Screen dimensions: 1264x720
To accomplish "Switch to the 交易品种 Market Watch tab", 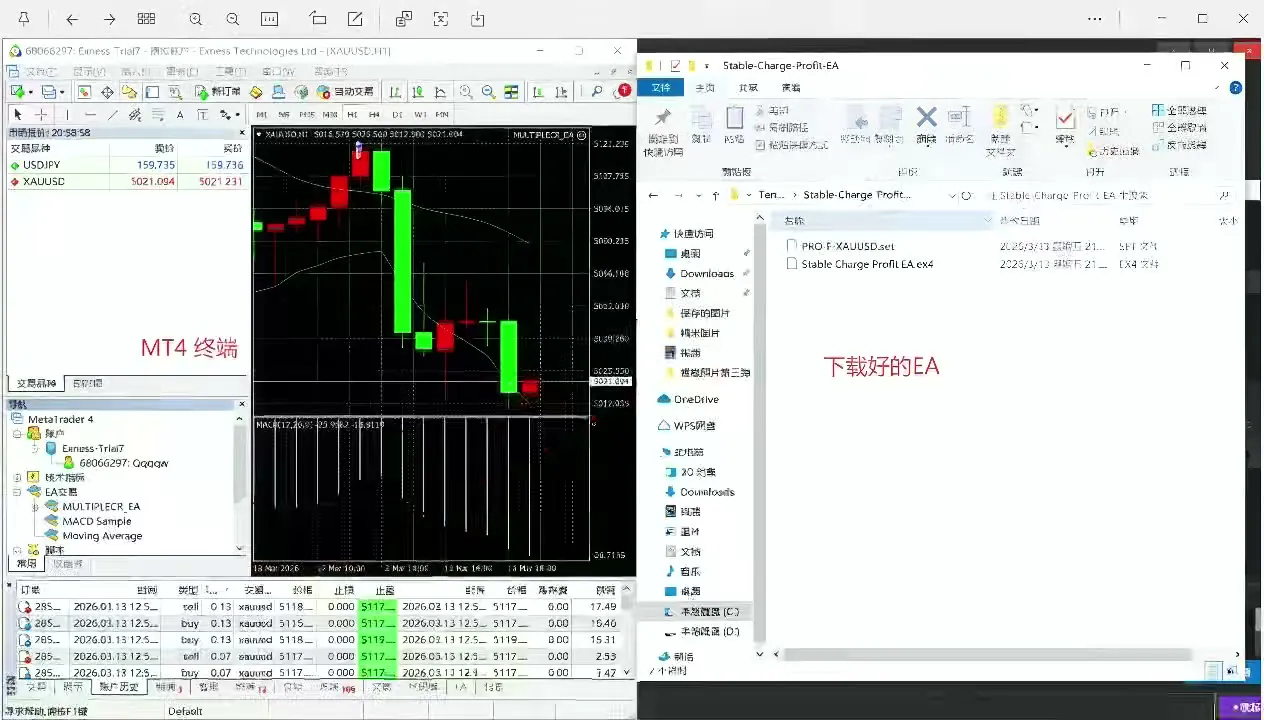I will 35,383.
